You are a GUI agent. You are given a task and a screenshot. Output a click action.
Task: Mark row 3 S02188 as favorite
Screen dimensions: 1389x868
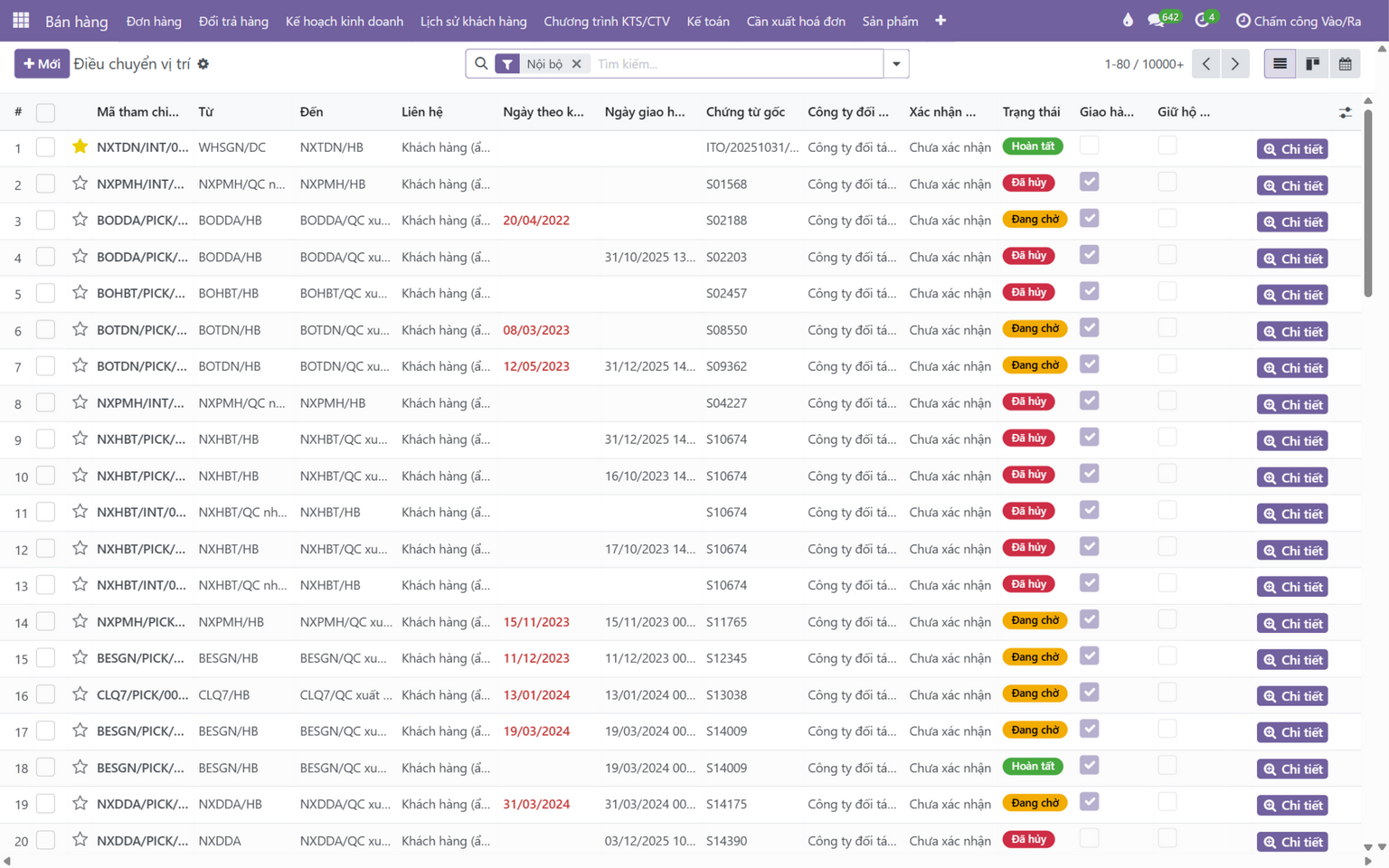(x=80, y=220)
